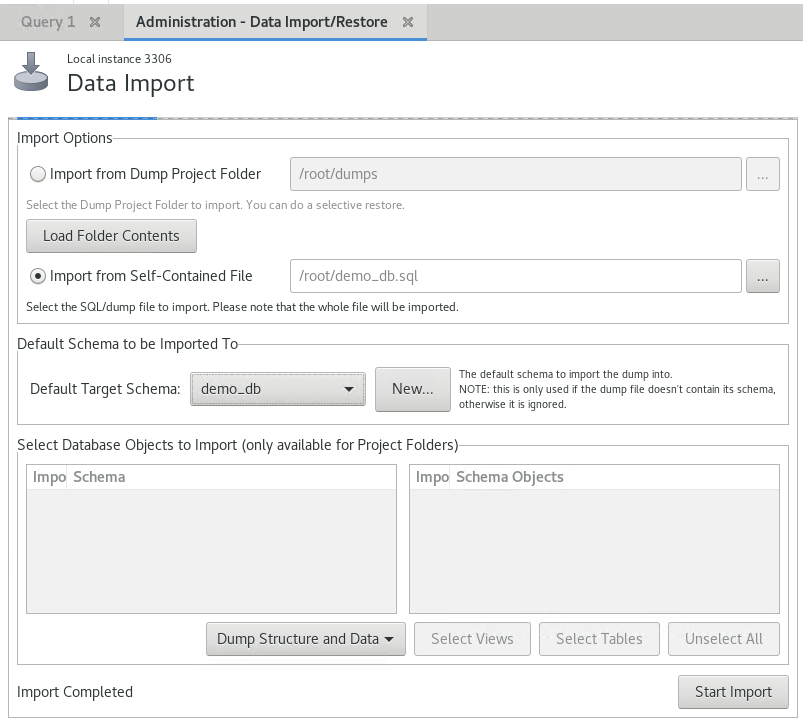Screen dimensions: 803x718
Task: Click 'Select the Dump Project Folder' hint text
Action: coord(215,205)
